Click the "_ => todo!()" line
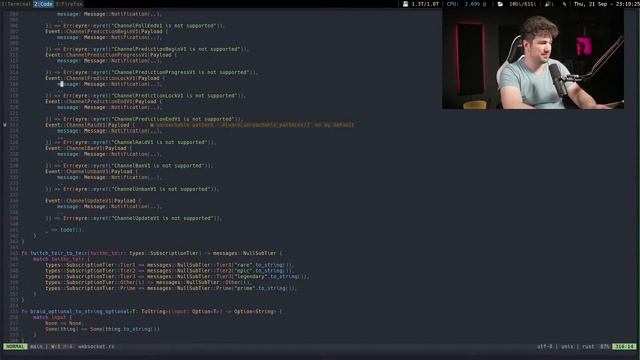 (64, 230)
